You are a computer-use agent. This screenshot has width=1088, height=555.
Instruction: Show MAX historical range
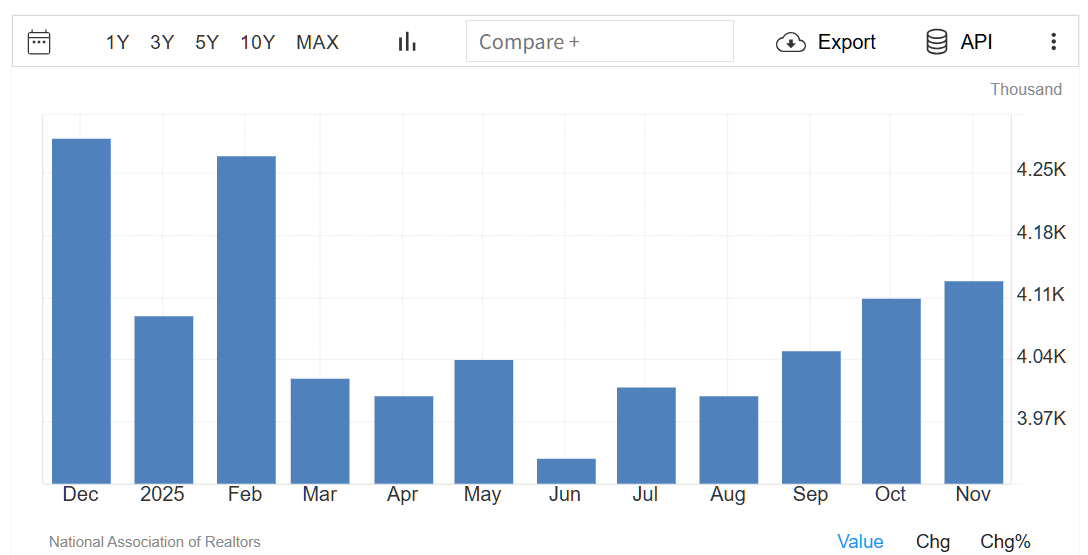[317, 42]
